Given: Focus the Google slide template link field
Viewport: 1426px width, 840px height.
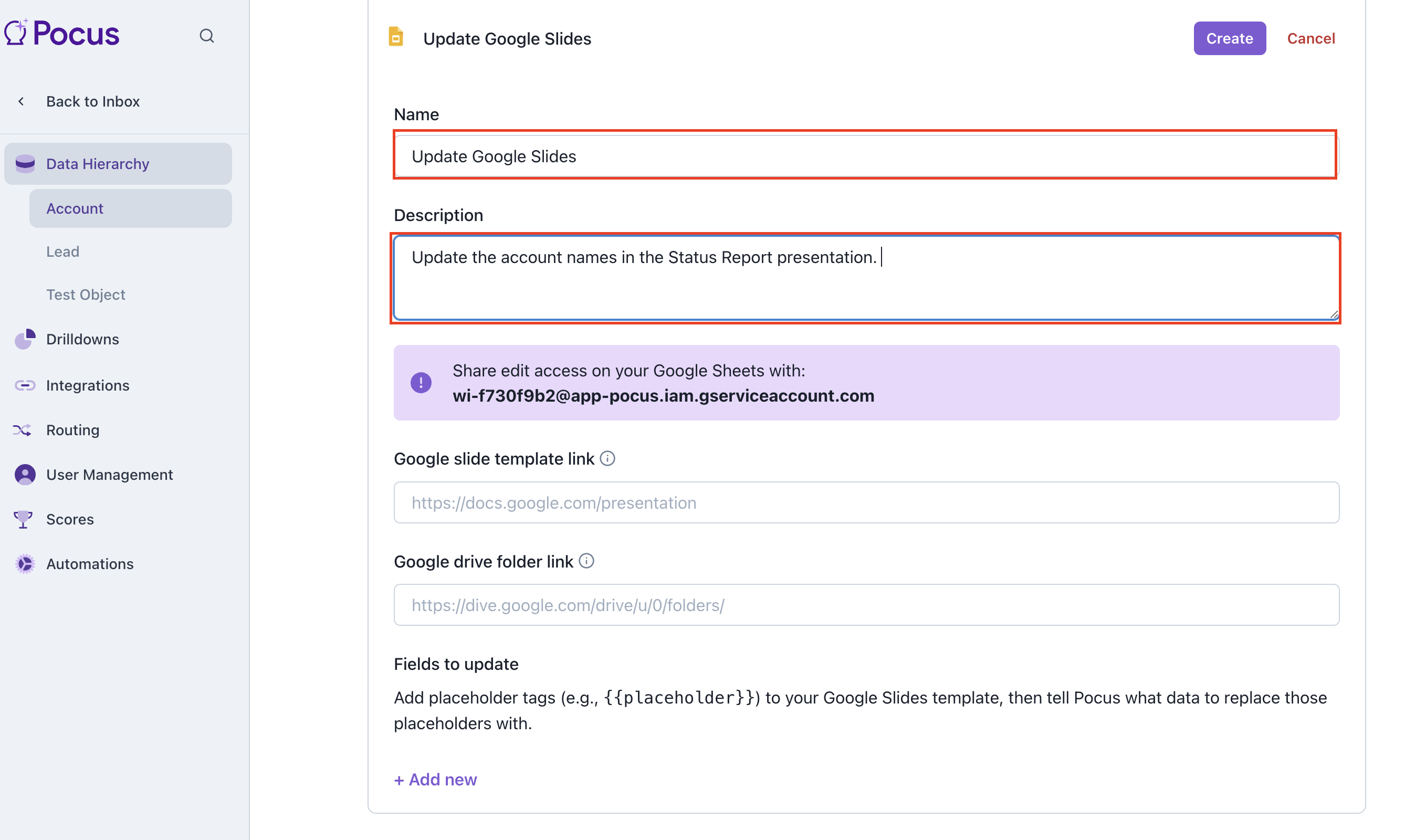Looking at the screenshot, I should pos(866,502).
